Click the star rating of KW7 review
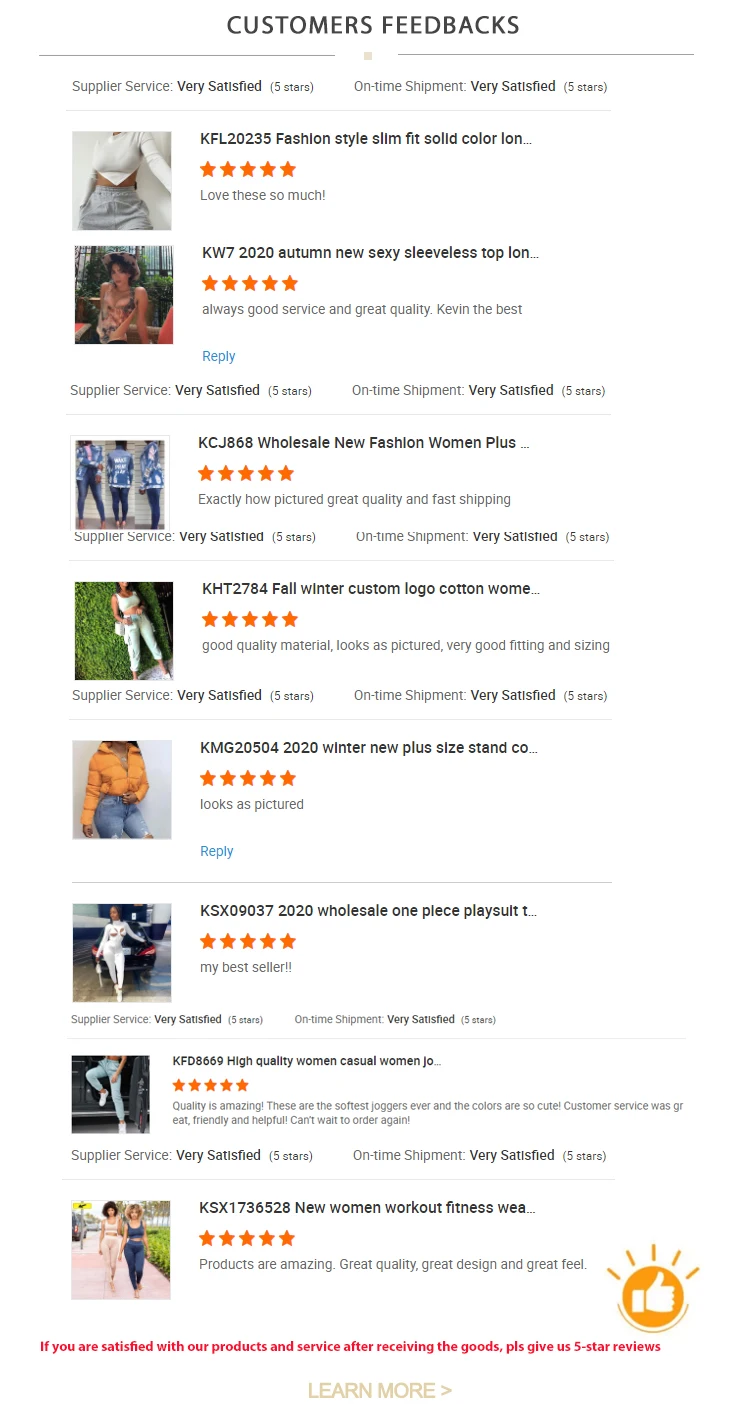The image size is (750, 1416). point(250,283)
